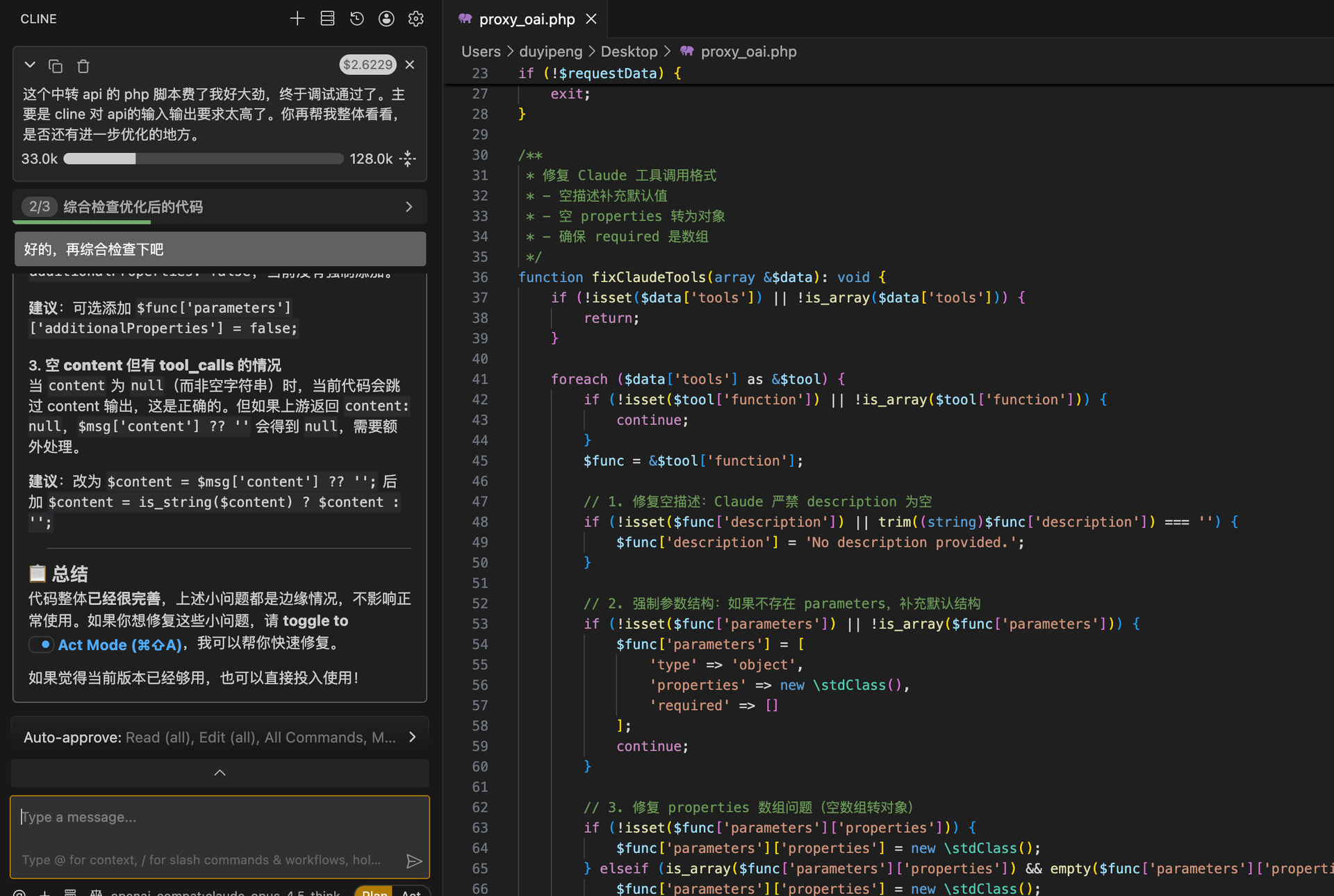Close the current Cline task
Viewport: 1334px width, 896px height.
(410, 65)
